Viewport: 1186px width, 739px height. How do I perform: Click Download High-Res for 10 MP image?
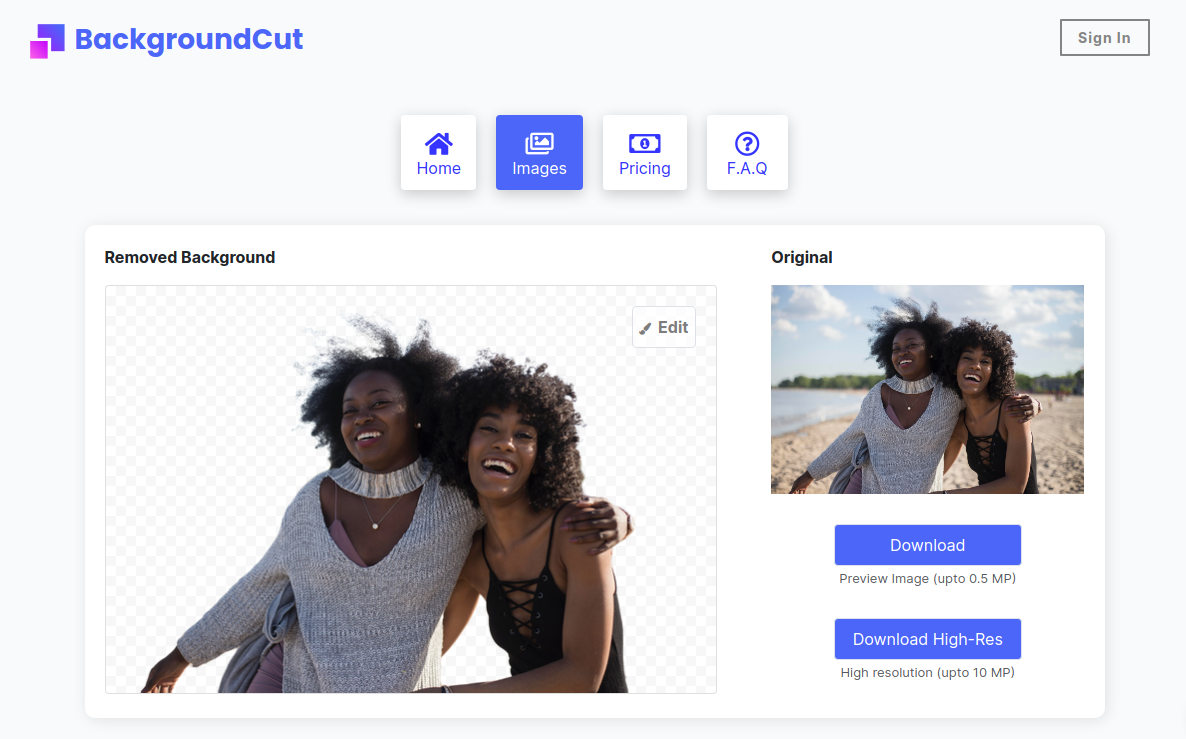coord(927,639)
